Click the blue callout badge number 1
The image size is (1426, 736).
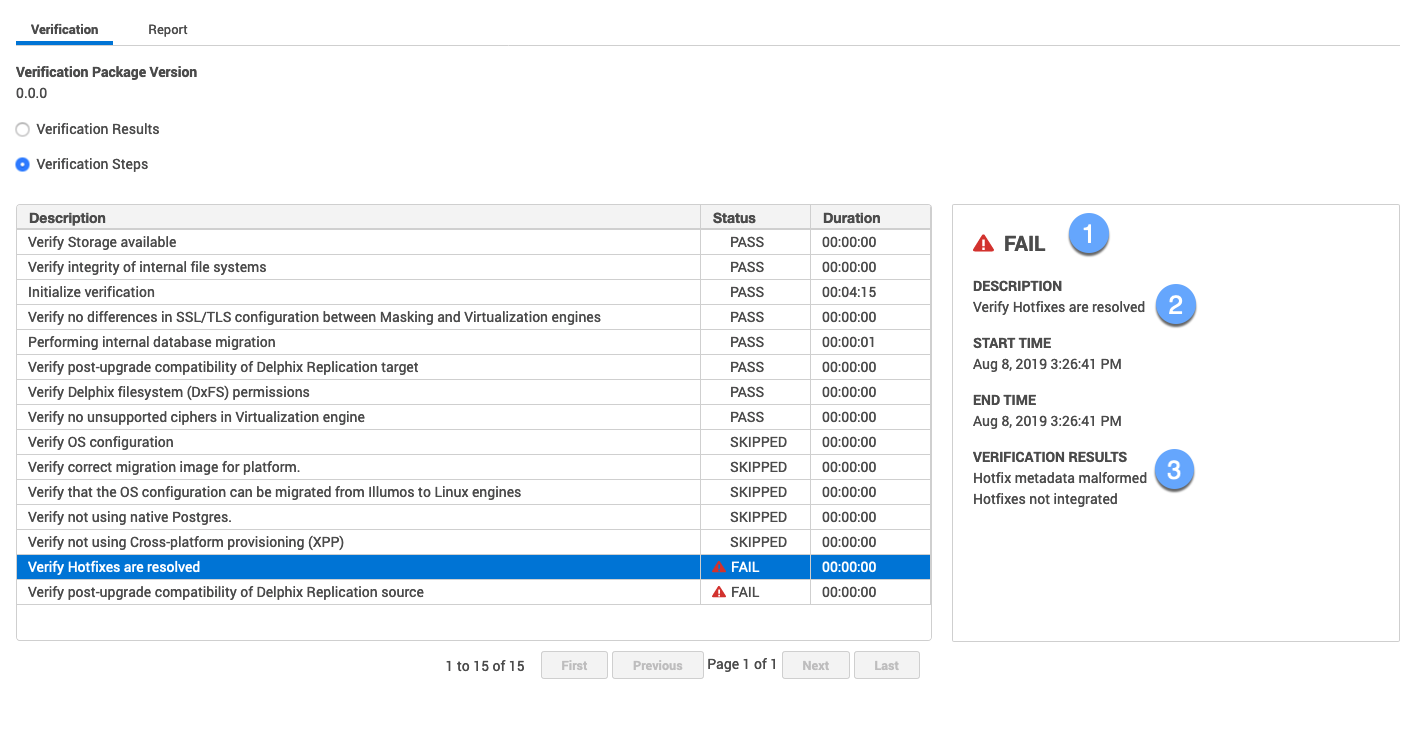pos(1088,235)
